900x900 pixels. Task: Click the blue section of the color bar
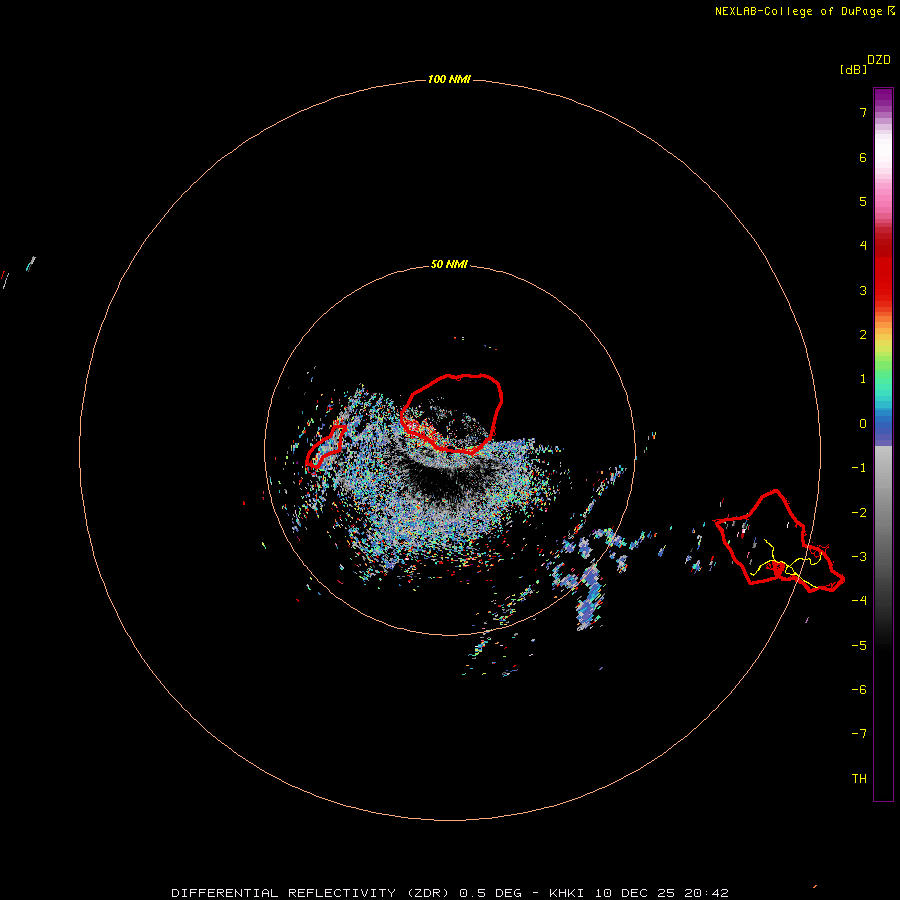pos(883,428)
